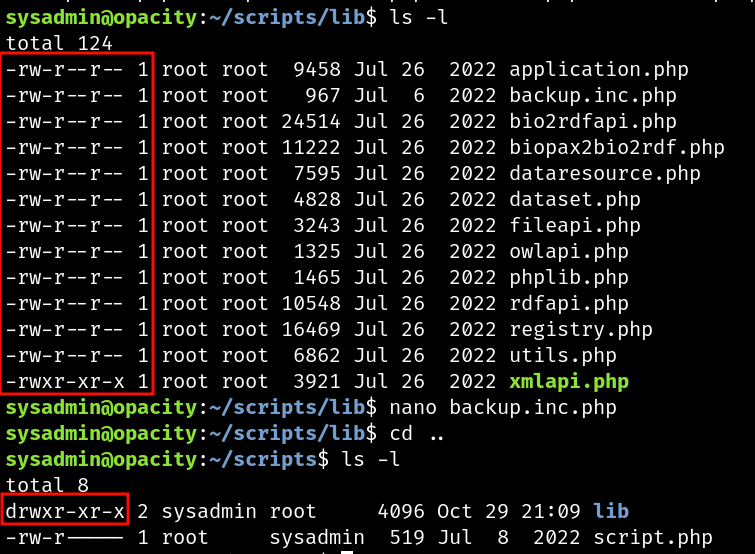Click the application.php filename
Screen dimensions: 755x554
click(599, 70)
